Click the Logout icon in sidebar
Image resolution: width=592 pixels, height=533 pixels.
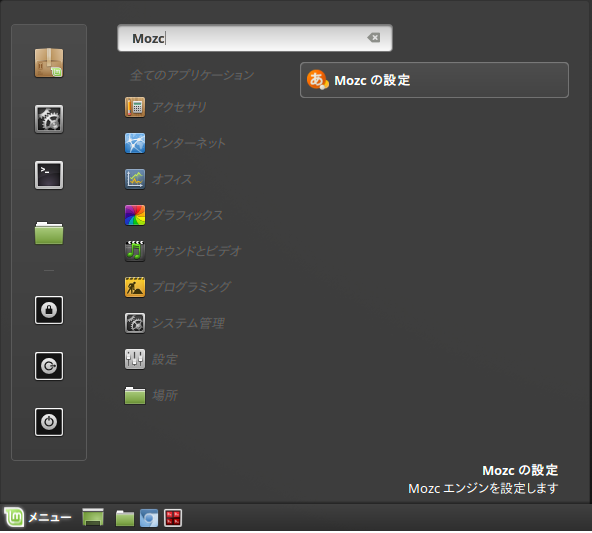[x=49, y=366]
